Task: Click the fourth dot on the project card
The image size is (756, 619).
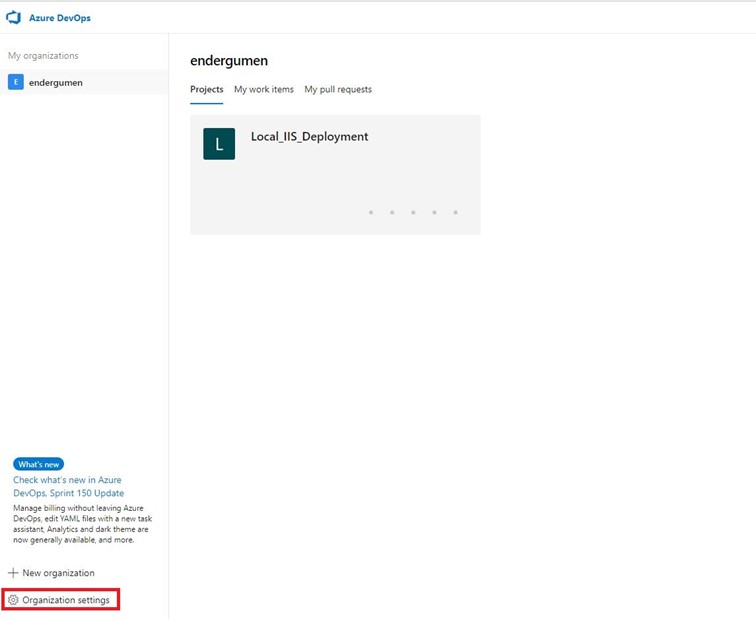Action: 434,212
